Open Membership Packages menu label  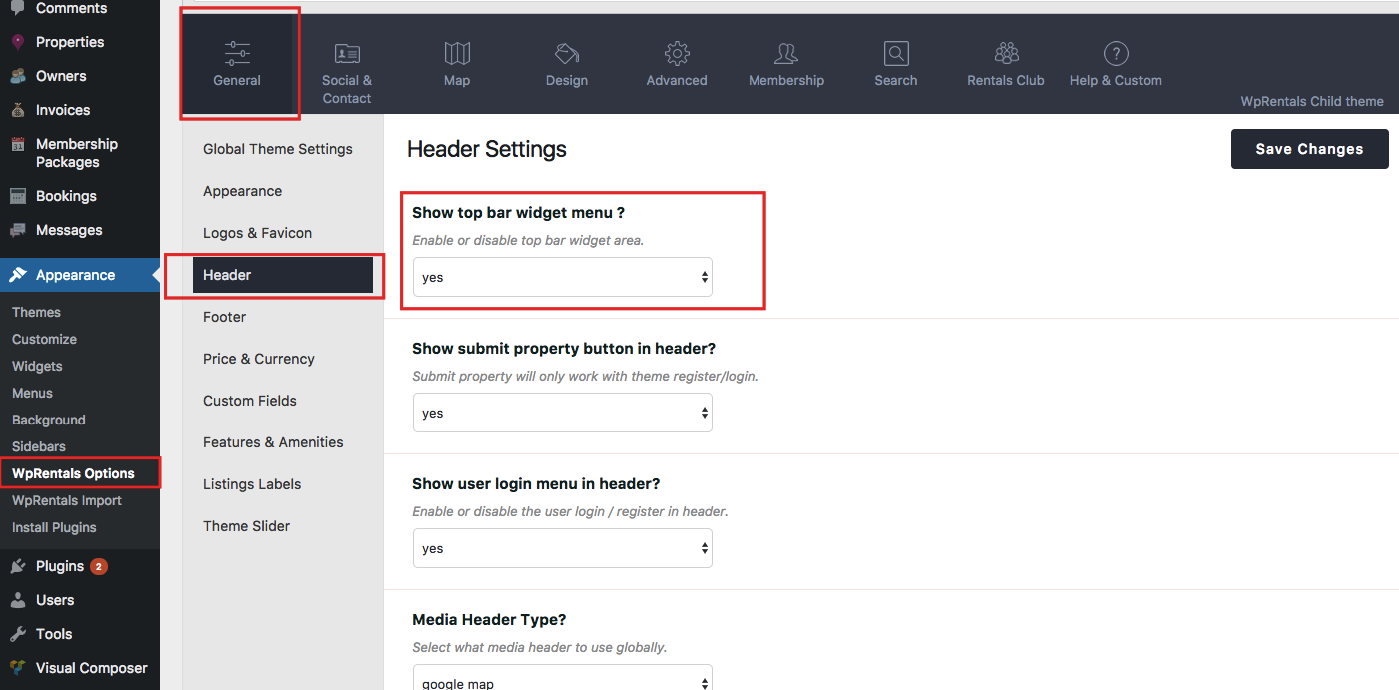click(x=77, y=153)
